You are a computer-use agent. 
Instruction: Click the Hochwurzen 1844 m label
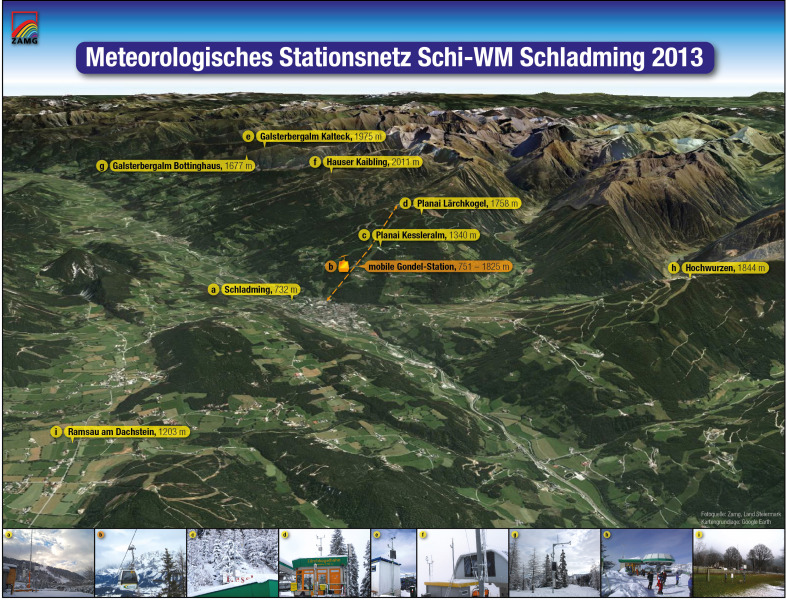point(725,268)
